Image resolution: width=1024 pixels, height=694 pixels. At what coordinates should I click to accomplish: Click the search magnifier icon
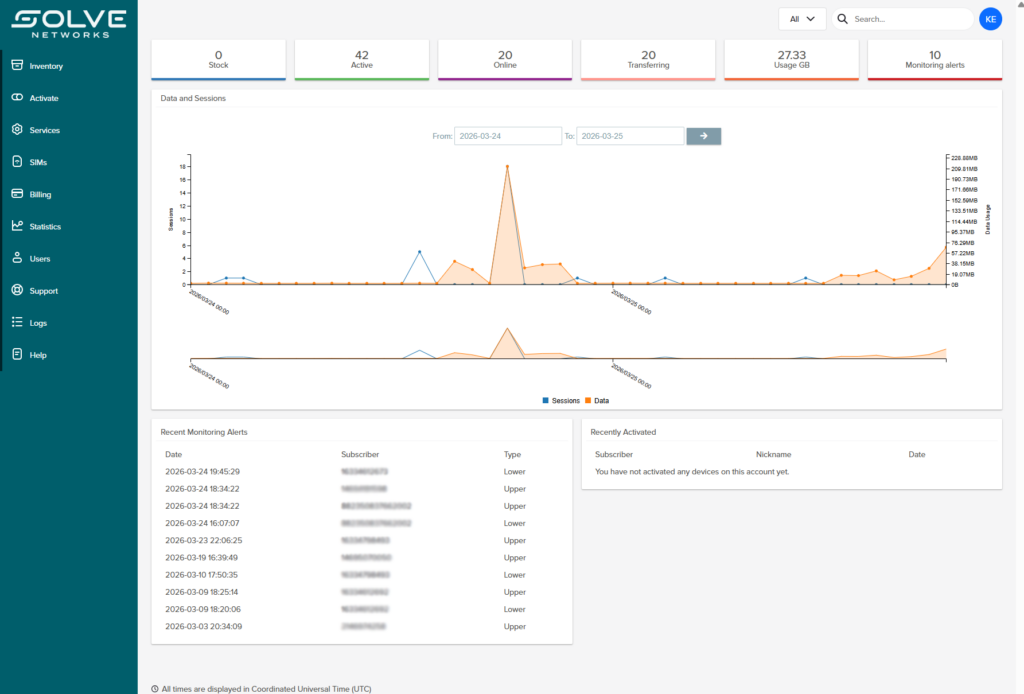[x=842, y=19]
